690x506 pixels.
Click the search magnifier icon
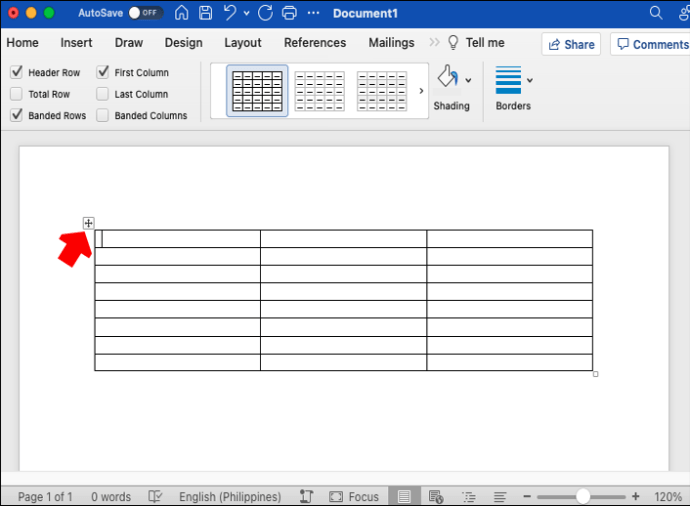(656, 13)
